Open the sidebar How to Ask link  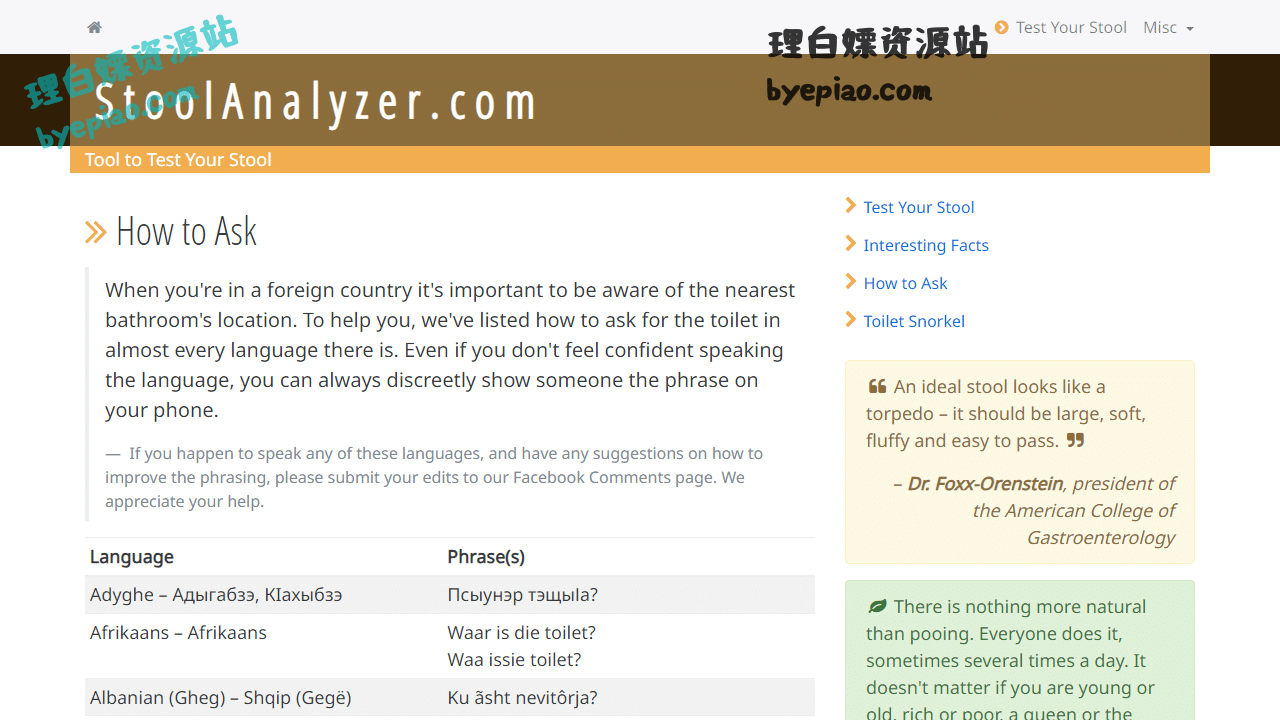click(905, 283)
